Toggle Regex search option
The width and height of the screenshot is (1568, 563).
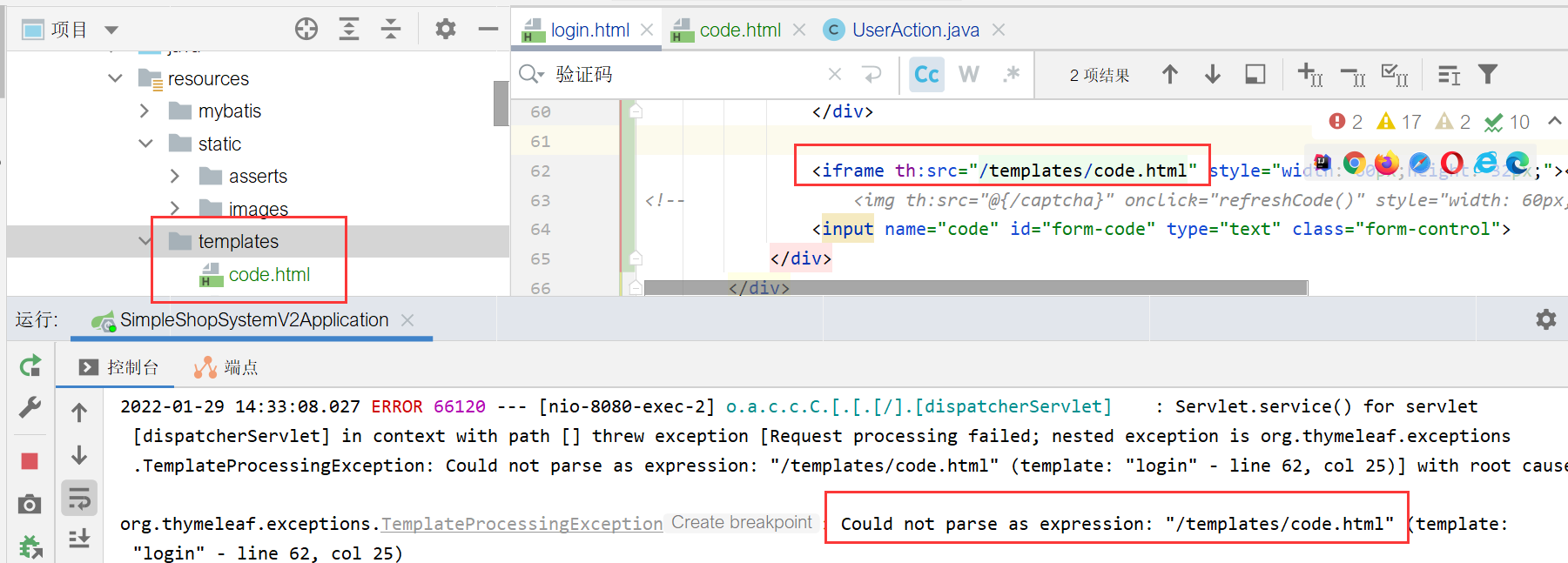click(x=1011, y=75)
